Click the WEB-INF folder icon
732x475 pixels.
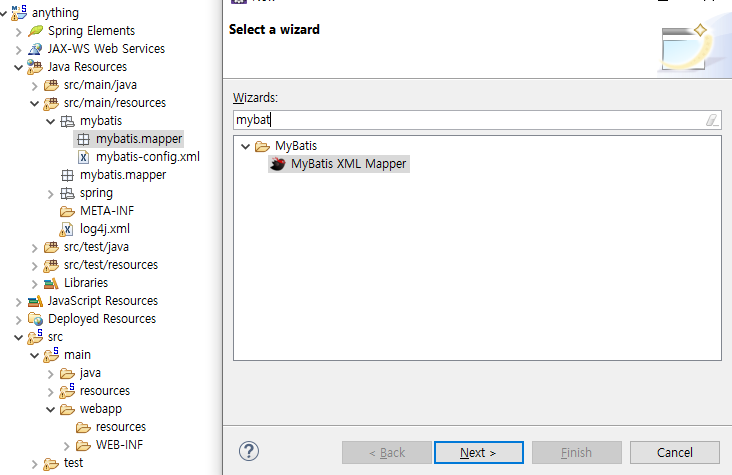(83, 445)
